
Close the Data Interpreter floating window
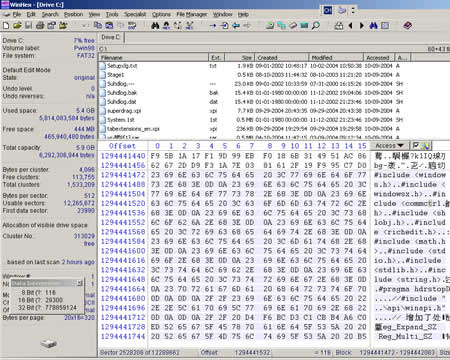pyautogui.click(x=80, y=283)
